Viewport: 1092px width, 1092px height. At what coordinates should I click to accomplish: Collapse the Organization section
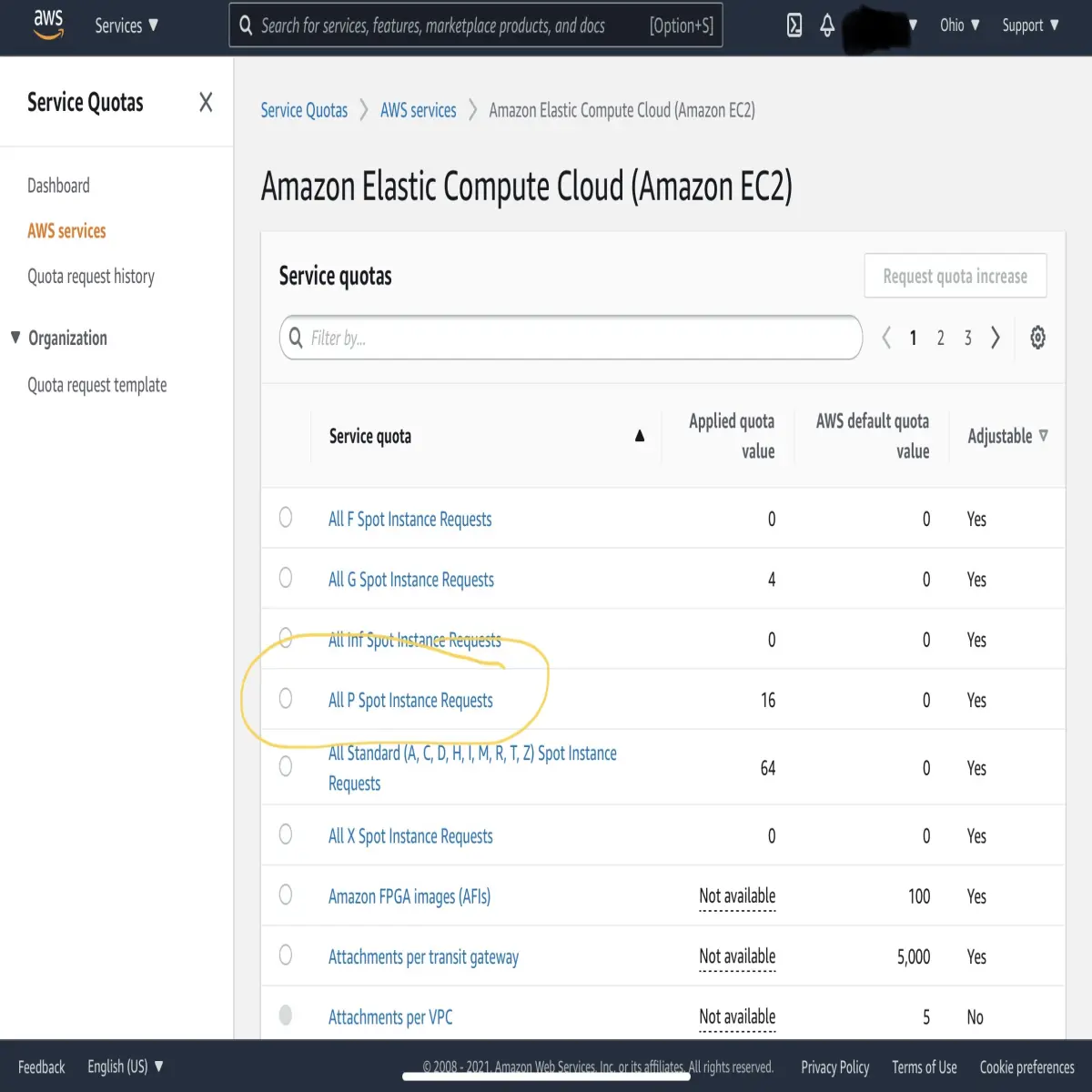click(x=15, y=338)
